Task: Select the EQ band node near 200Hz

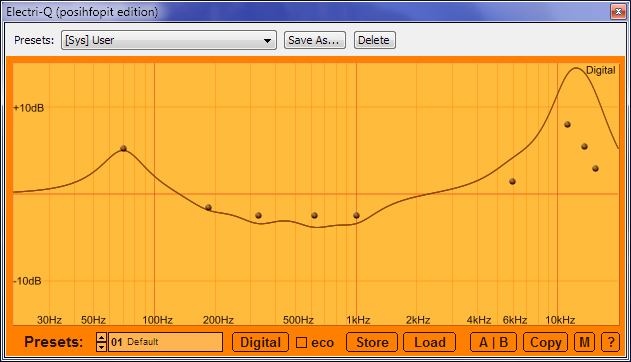Action: [208, 208]
